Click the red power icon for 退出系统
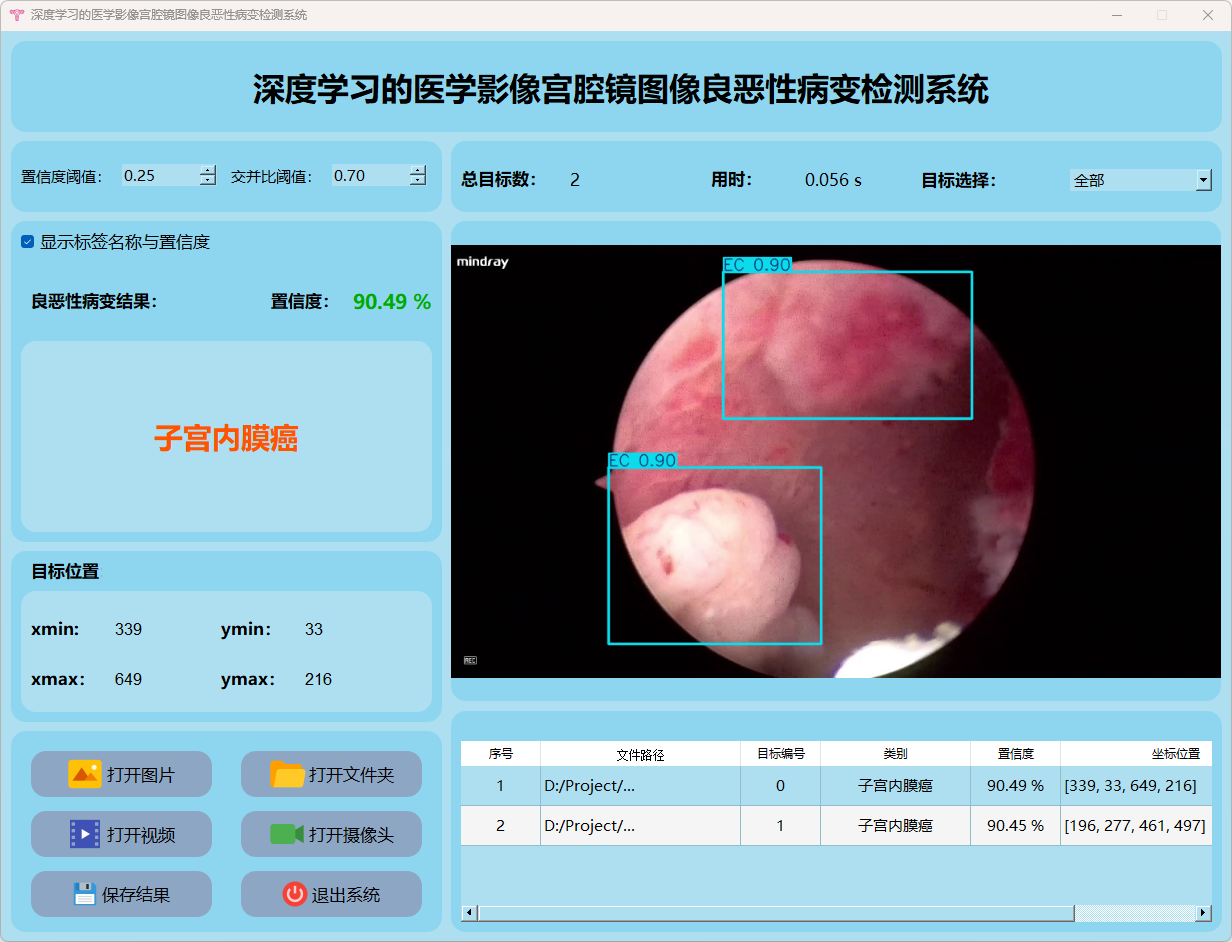The image size is (1232, 942). tap(294, 894)
